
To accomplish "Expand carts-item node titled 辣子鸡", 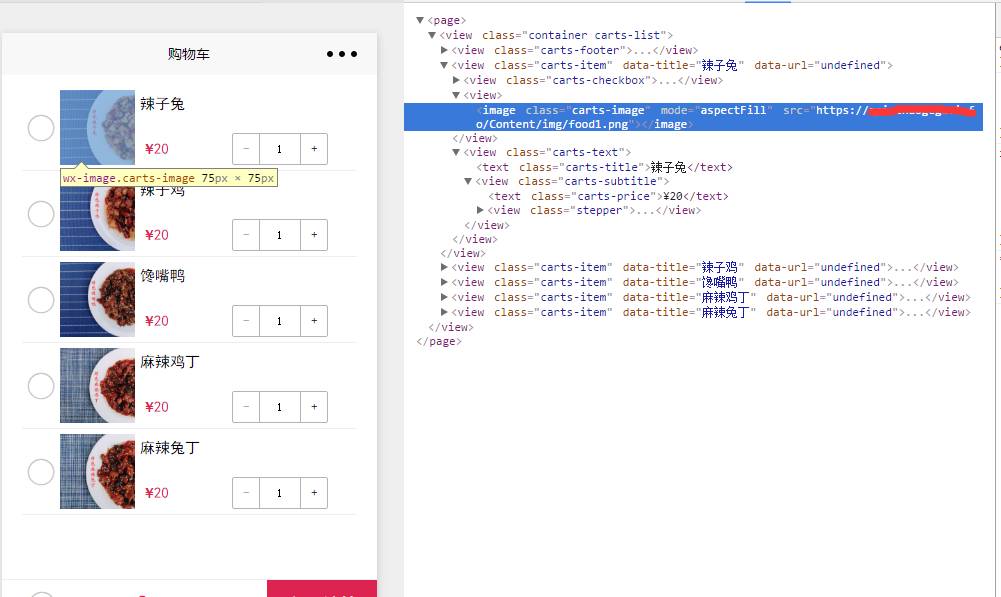I will tap(445, 267).
